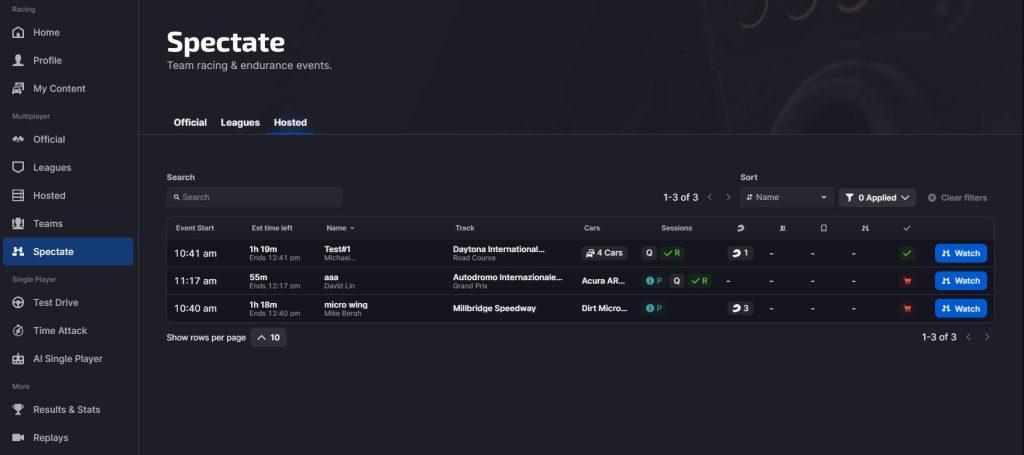Open Replays in the sidebar

(x=50, y=437)
